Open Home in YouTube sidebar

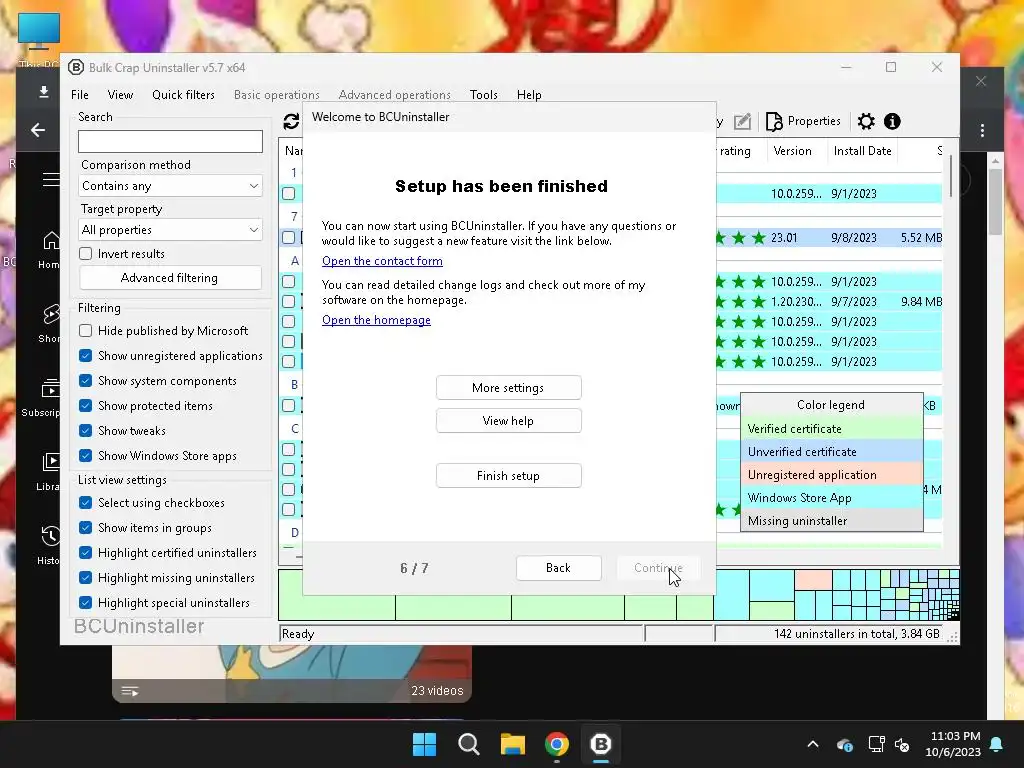tap(49, 249)
